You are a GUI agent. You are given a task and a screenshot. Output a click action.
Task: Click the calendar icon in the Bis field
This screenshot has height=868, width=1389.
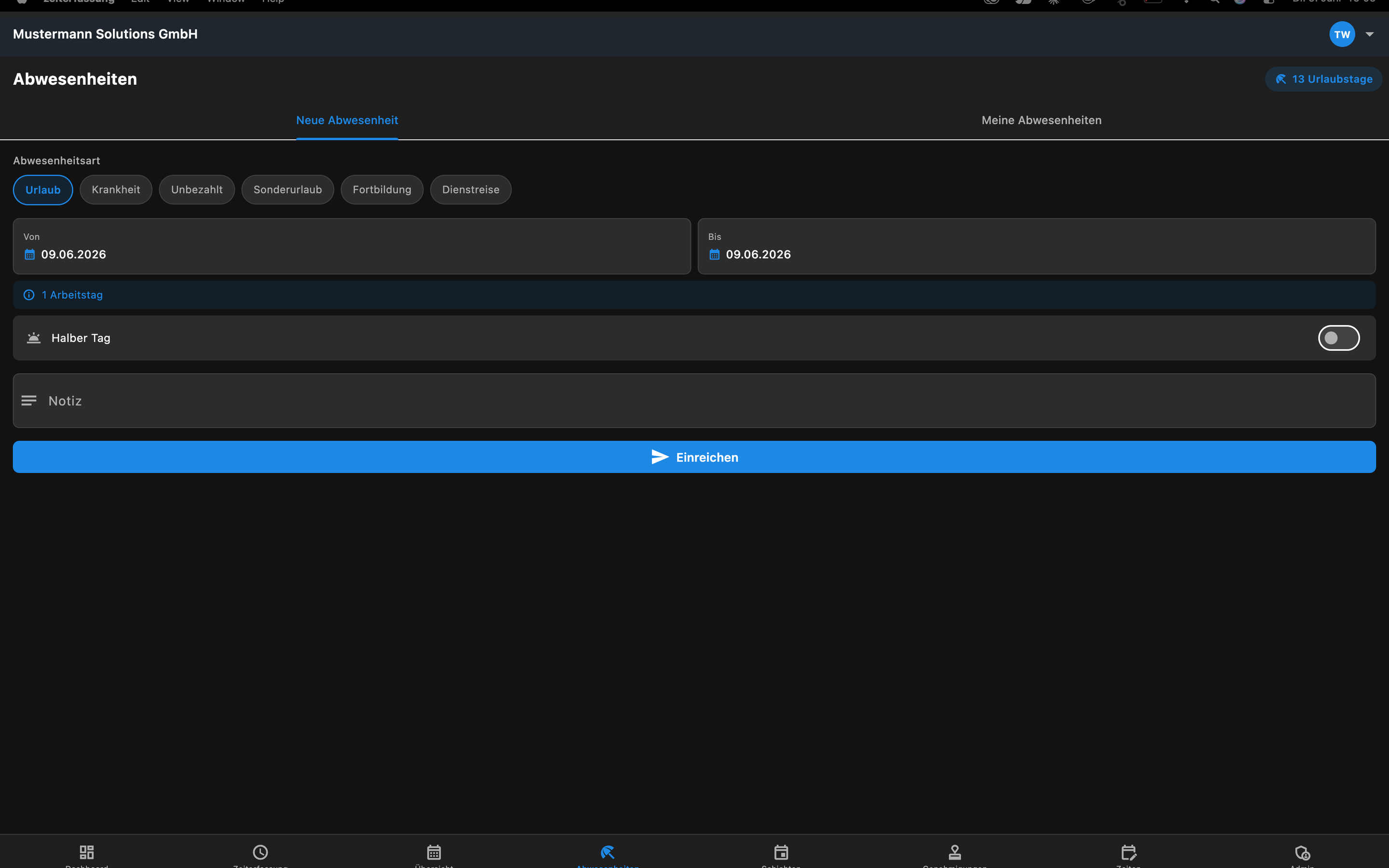tap(715, 254)
